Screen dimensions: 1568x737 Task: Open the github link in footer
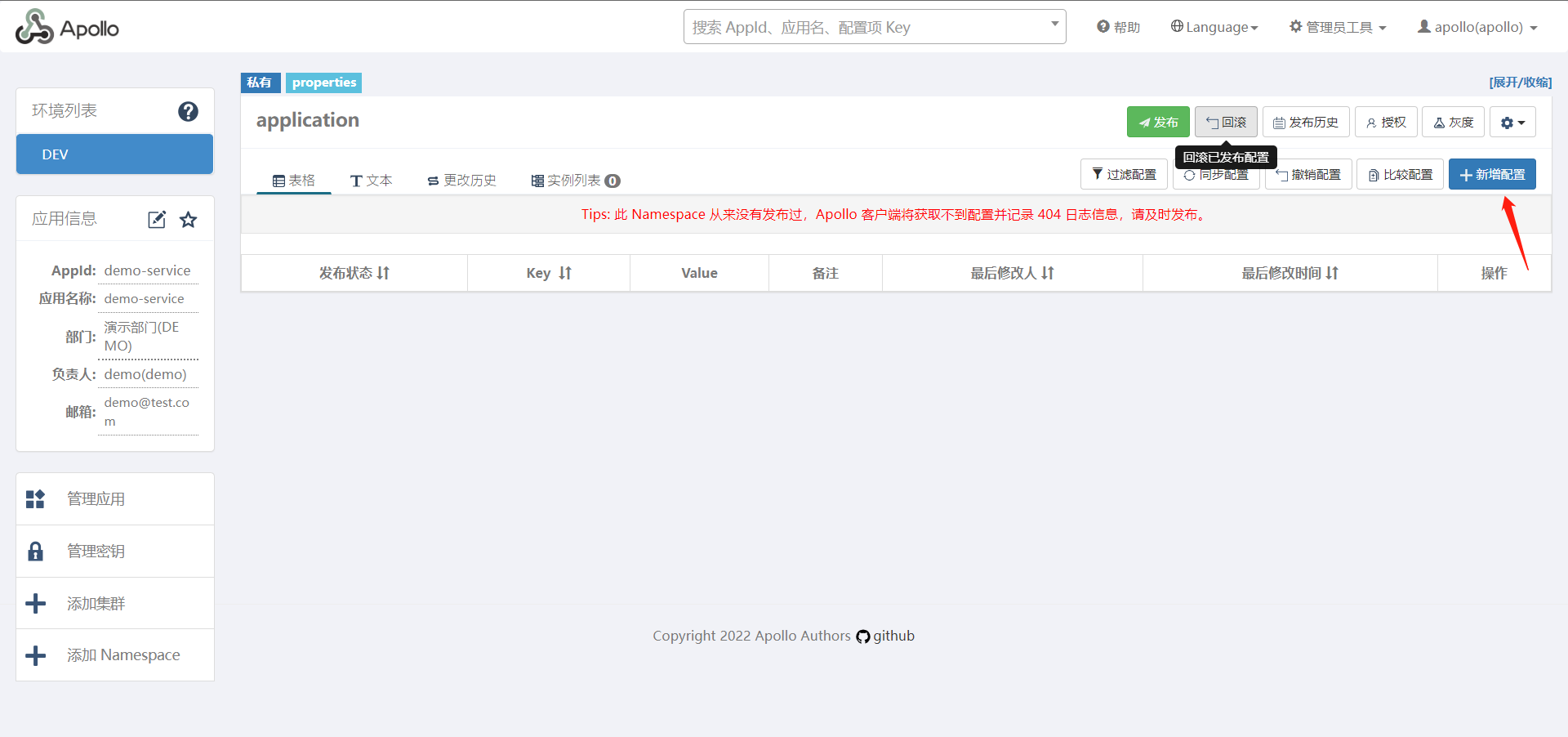coord(886,636)
